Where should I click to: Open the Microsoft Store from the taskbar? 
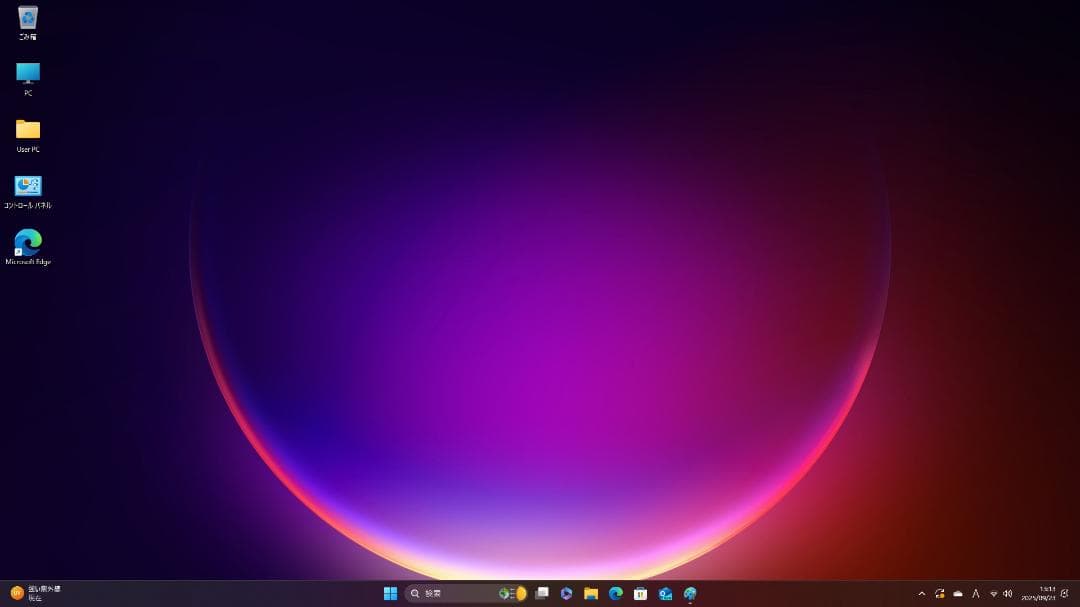[641, 592]
